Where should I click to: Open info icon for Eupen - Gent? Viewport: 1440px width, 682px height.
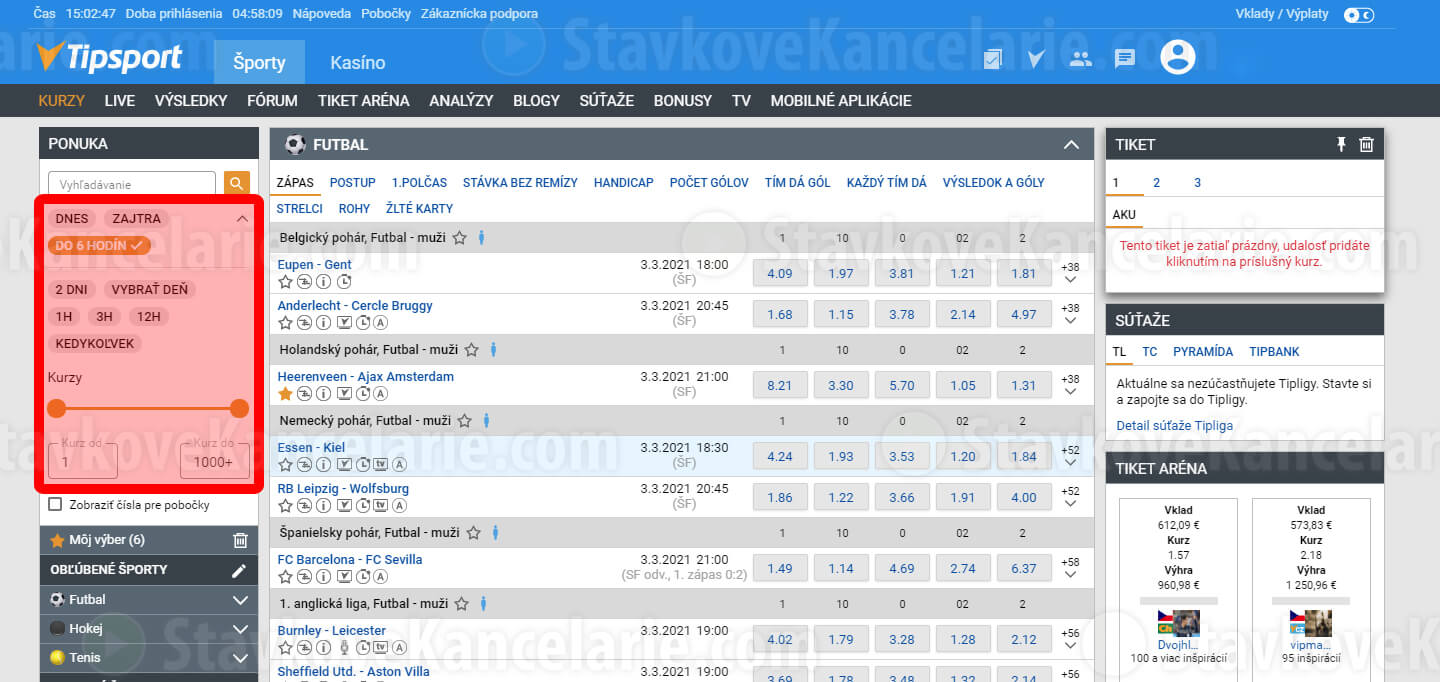pyautogui.click(x=323, y=282)
